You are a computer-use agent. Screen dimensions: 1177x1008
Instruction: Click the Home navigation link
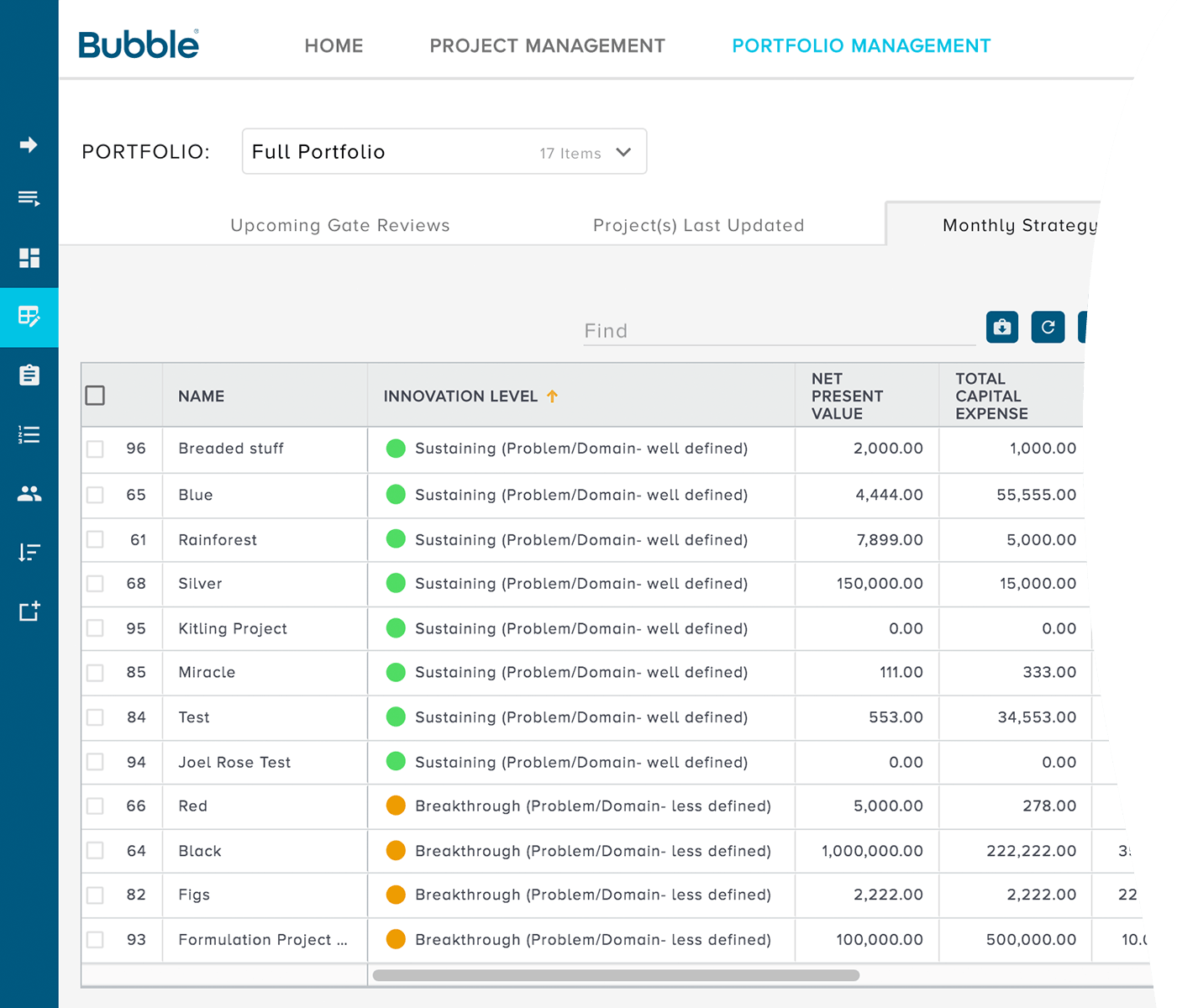coord(334,46)
